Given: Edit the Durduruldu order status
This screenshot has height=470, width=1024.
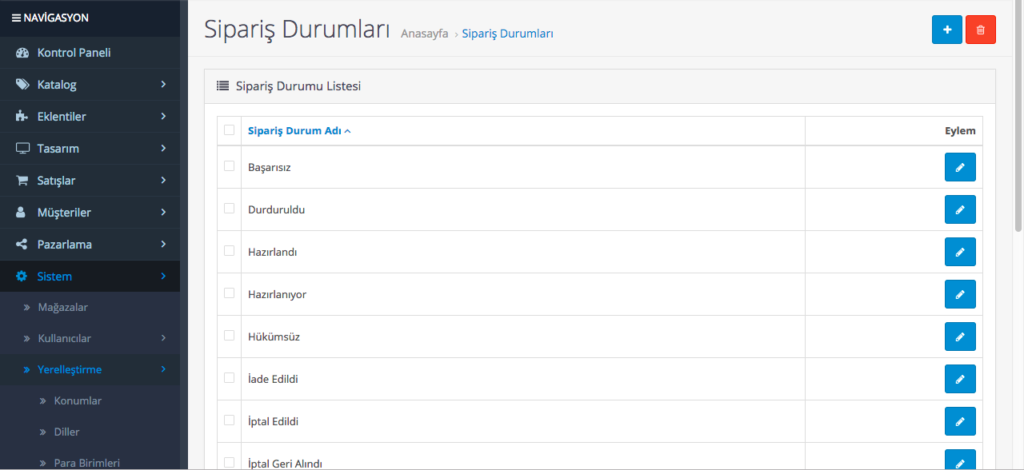Looking at the screenshot, I should pyautogui.click(x=959, y=210).
